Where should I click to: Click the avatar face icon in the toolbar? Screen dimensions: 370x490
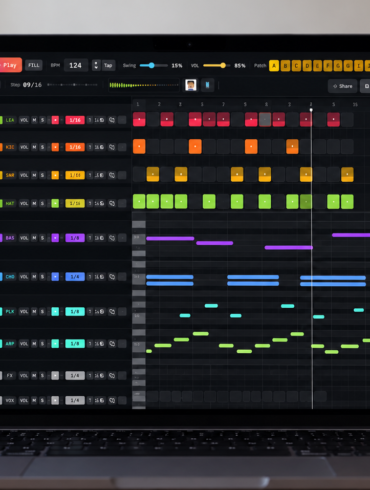tap(191, 85)
